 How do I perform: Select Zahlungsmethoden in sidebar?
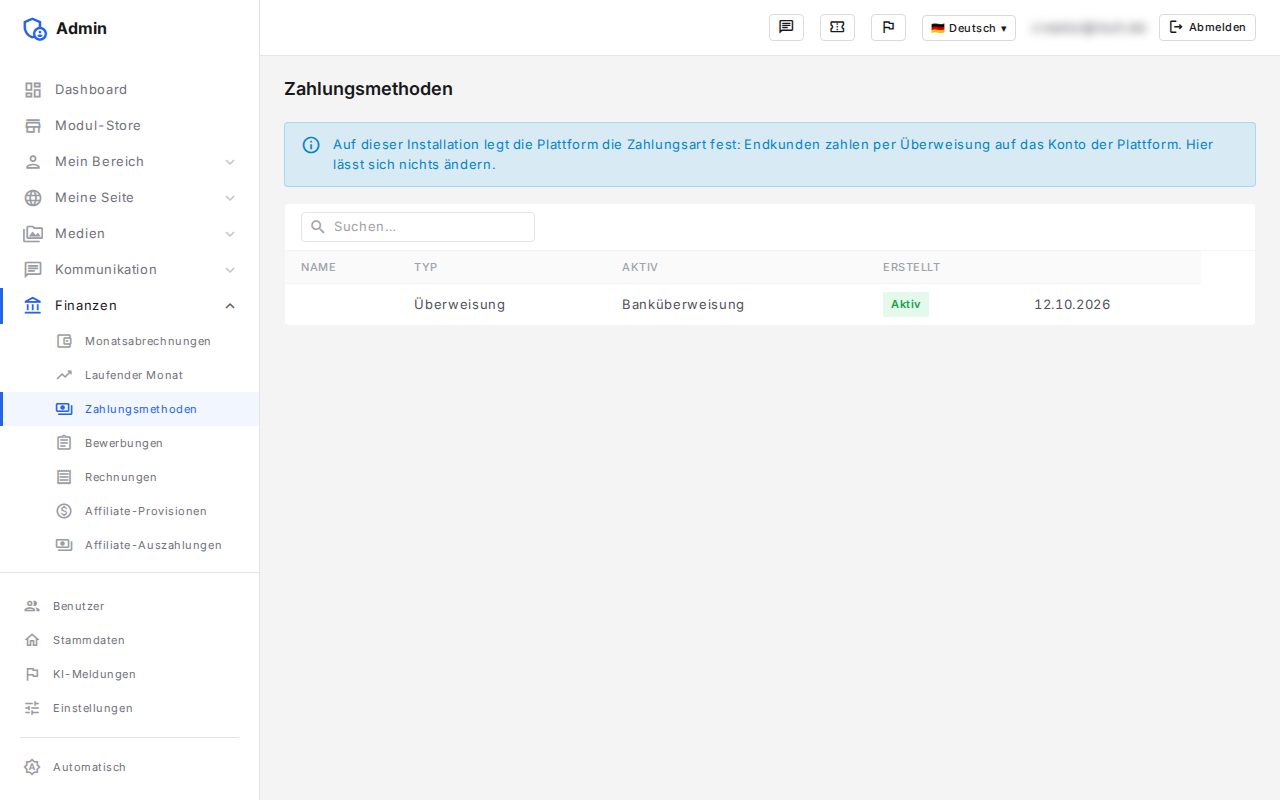129,409
